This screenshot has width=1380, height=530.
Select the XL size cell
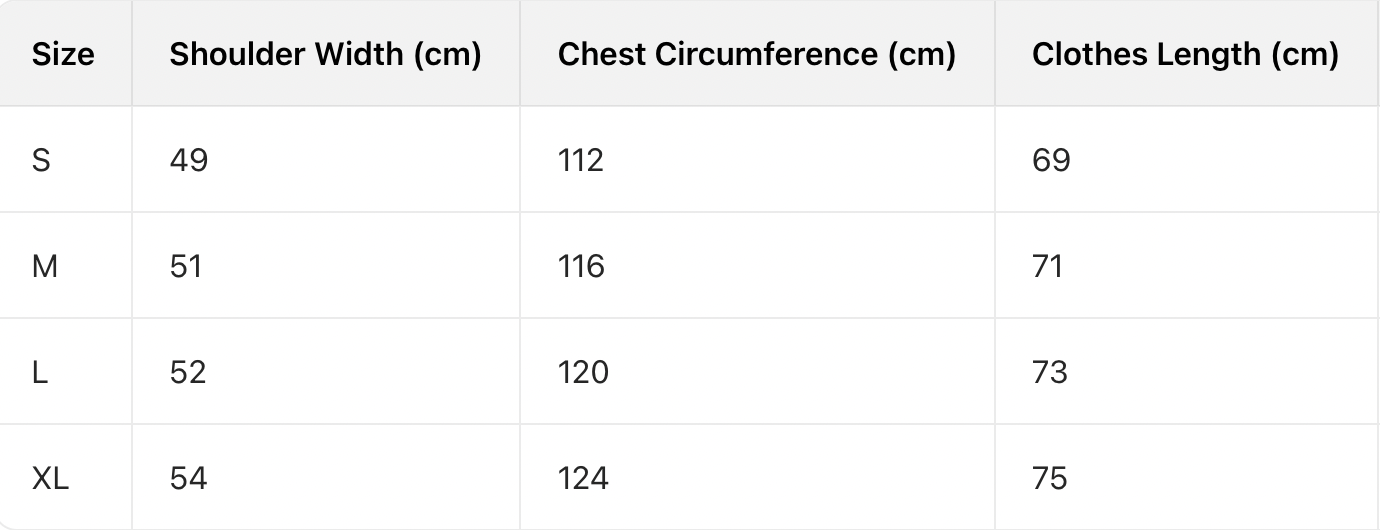pos(50,478)
